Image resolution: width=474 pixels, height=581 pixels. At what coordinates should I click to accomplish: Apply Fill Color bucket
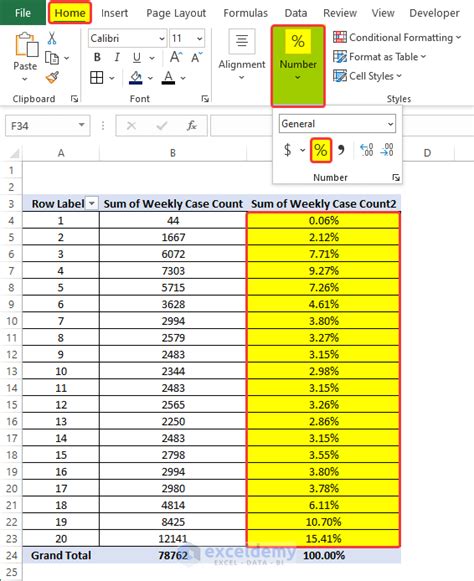136,78
